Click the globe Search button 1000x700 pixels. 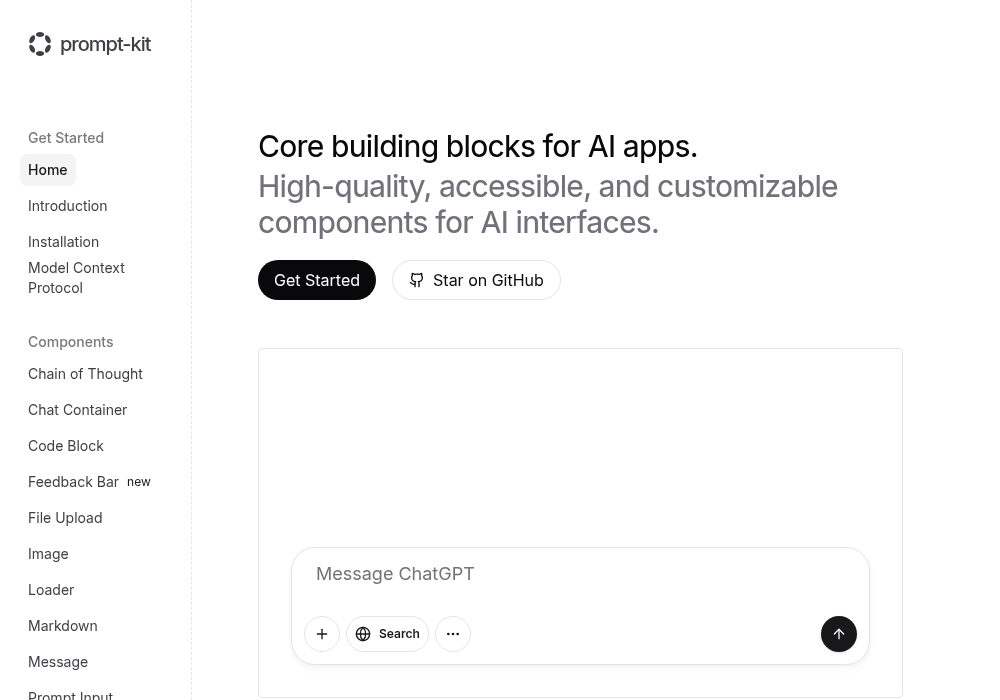(x=387, y=634)
